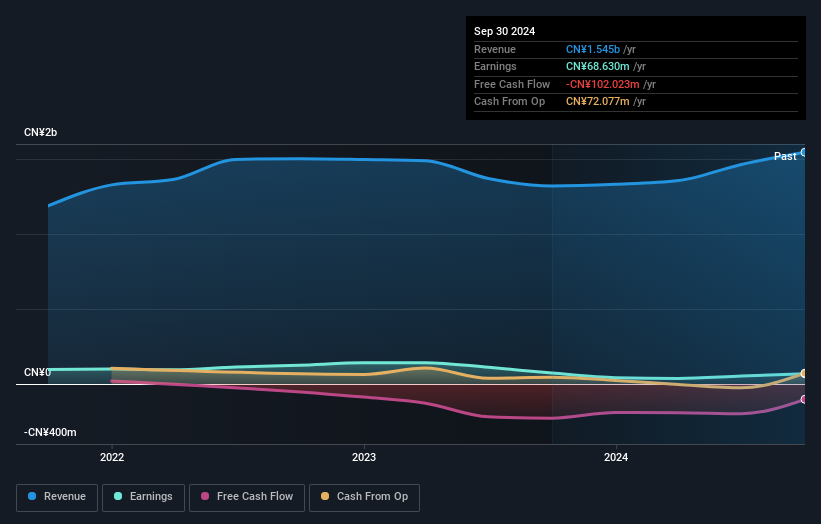Toggle the Free Cash Flow legend button

tap(247, 497)
